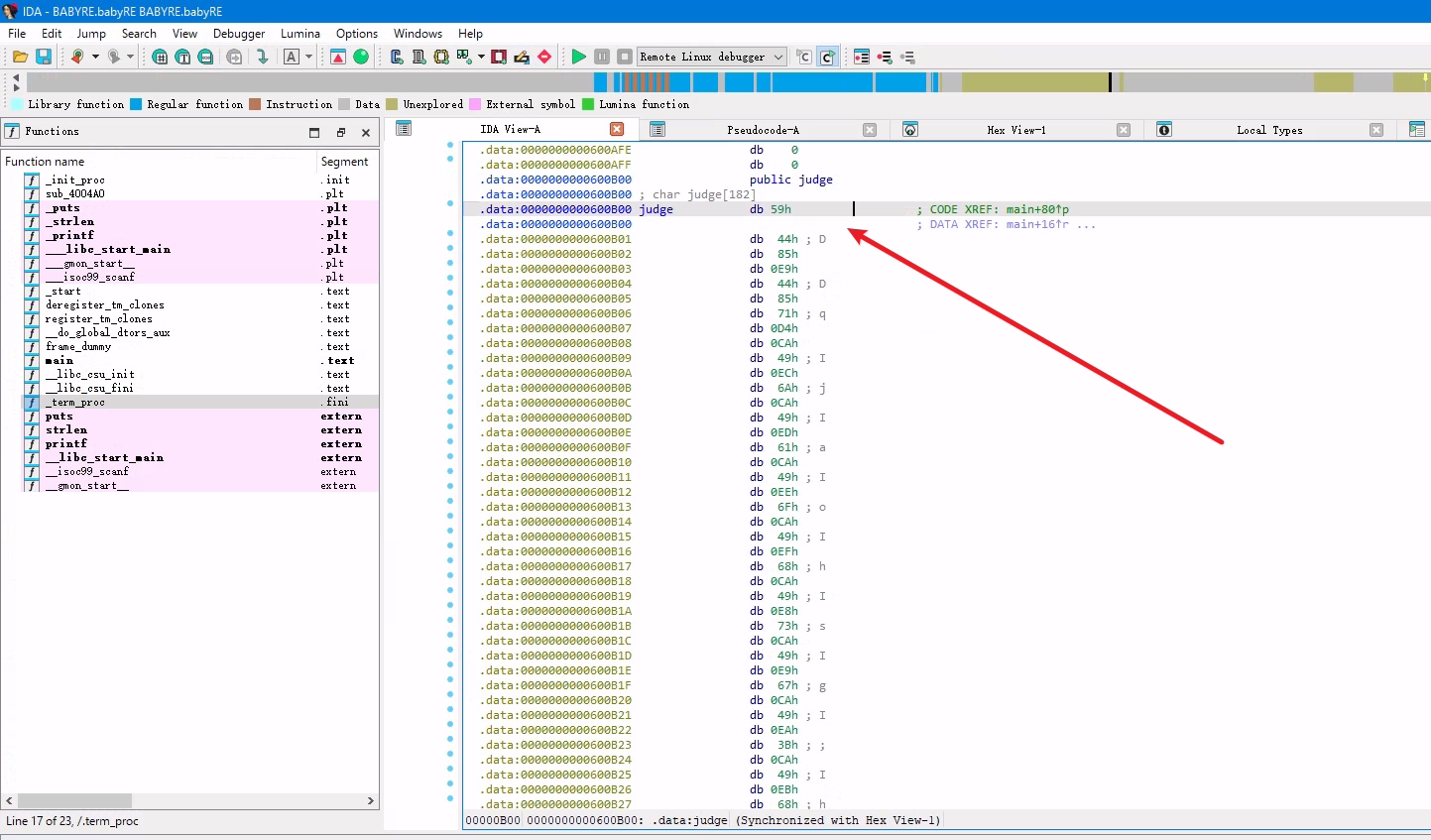Image resolution: width=1431 pixels, height=840 pixels.
Task: Close the IDA View-A tab
Action: tap(617, 129)
